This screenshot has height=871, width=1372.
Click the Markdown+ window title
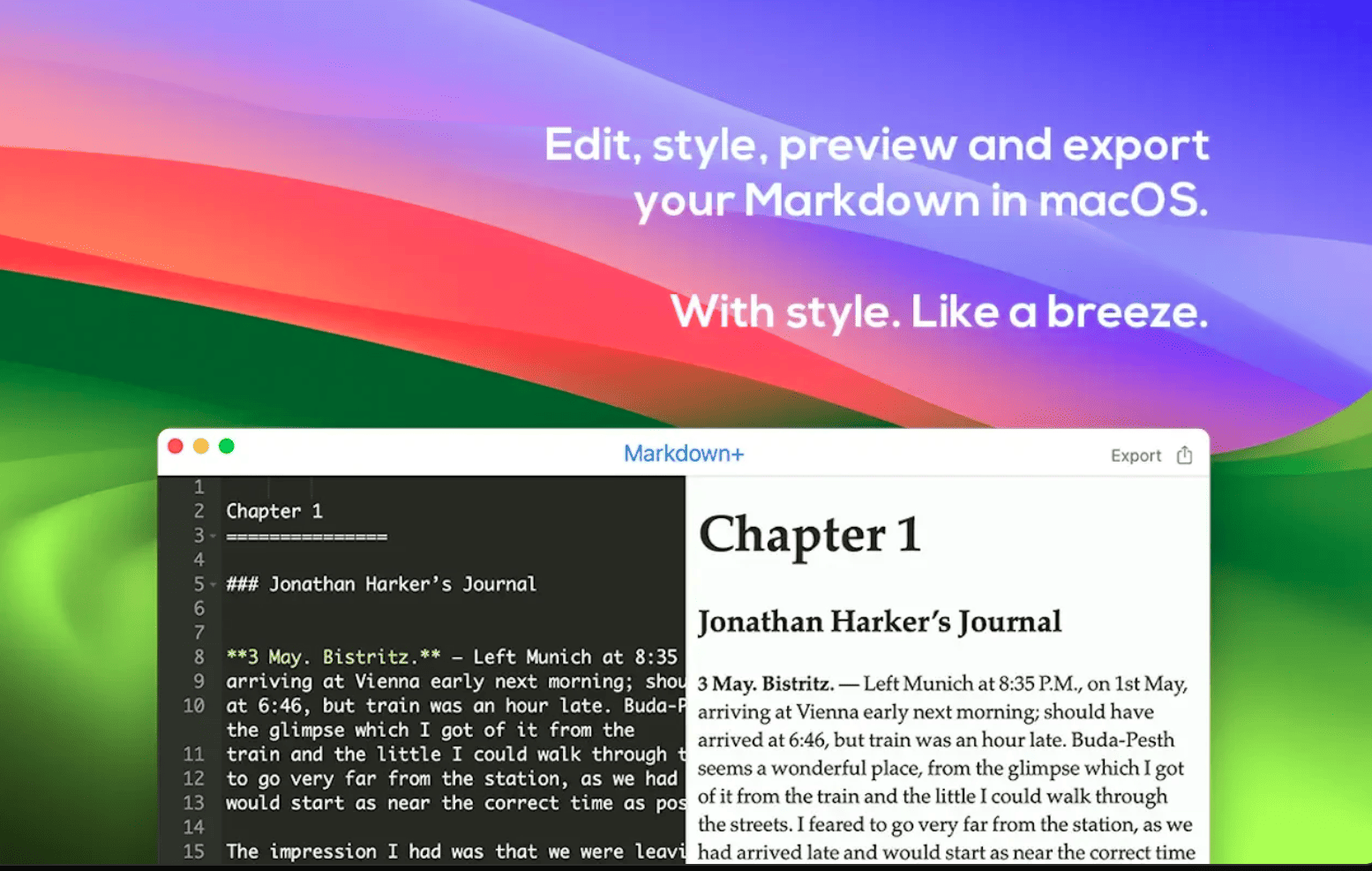tap(684, 454)
